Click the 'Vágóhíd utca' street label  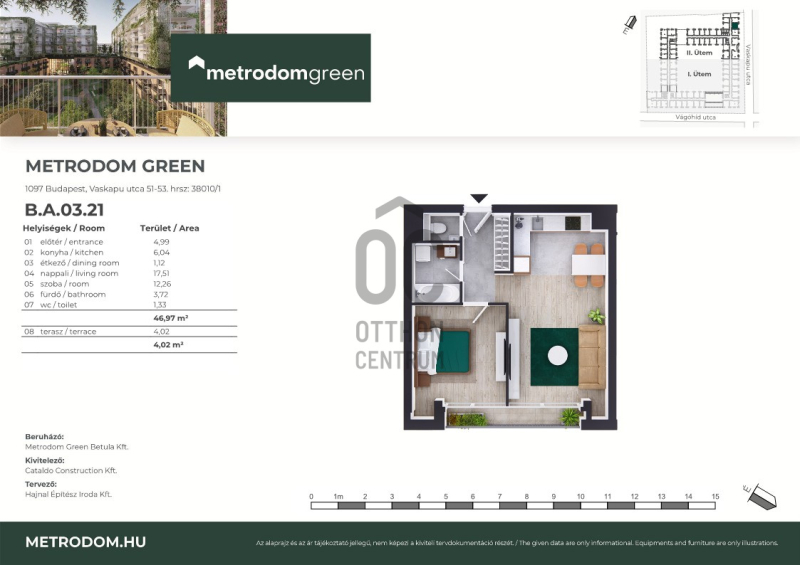[695, 117]
